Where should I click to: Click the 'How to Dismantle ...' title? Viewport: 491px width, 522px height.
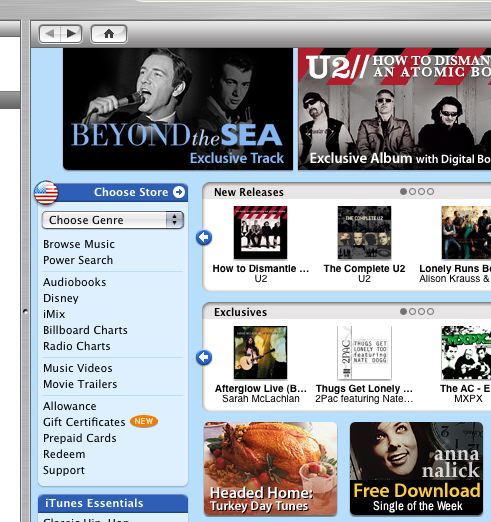pyautogui.click(x=261, y=268)
